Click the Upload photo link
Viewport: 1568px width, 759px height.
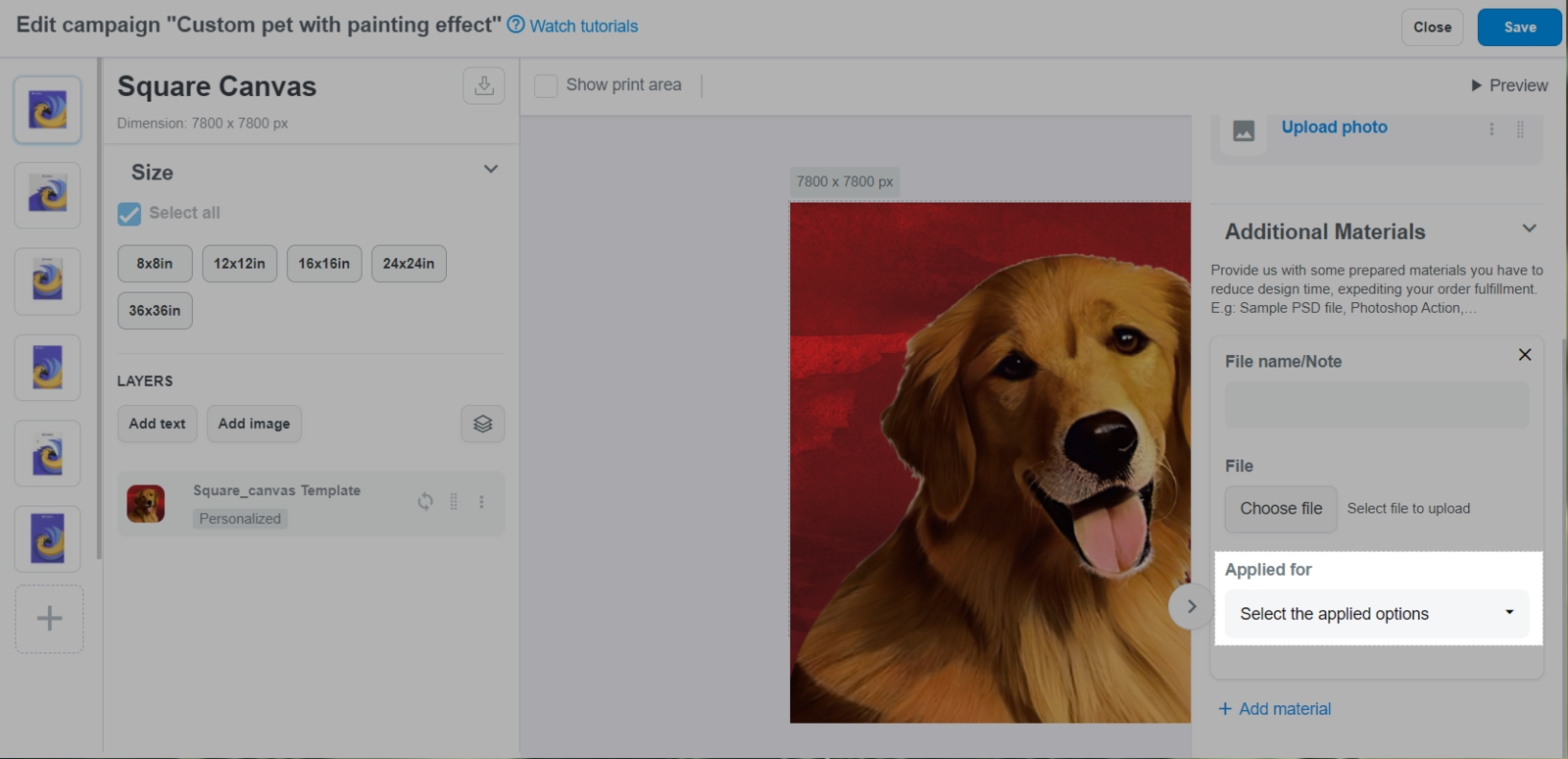click(x=1334, y=126)
